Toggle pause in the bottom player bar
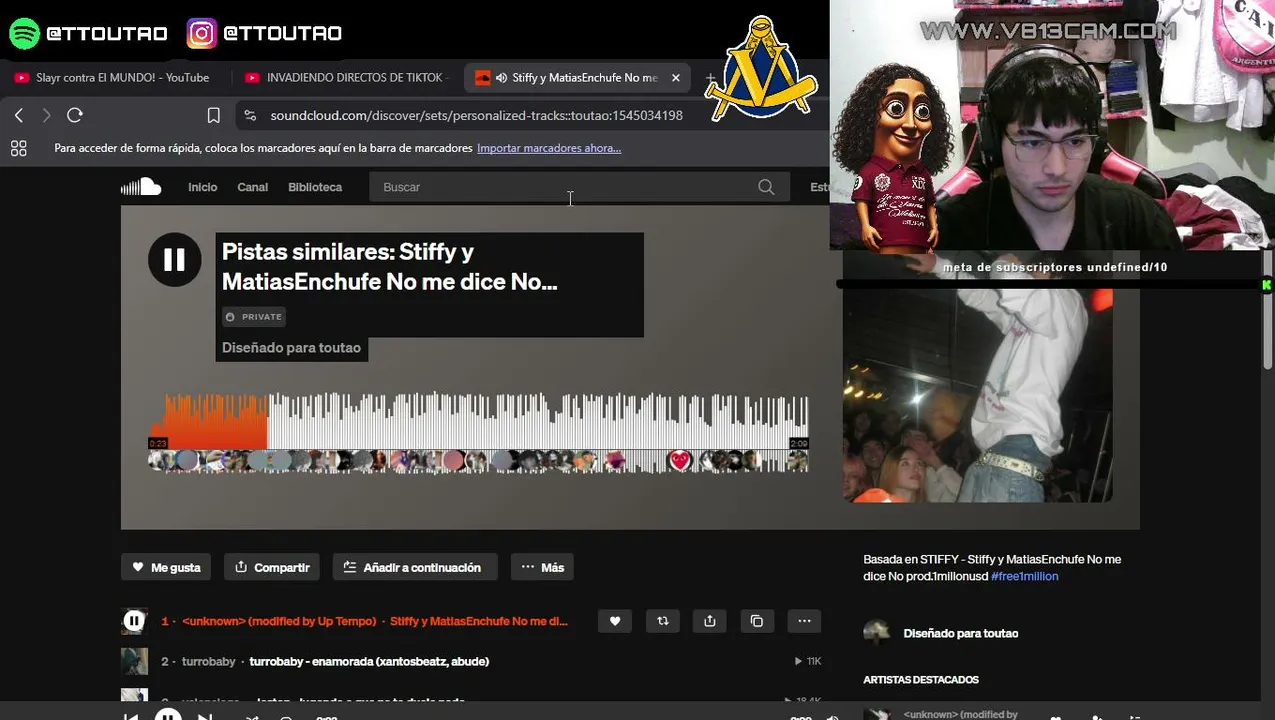The height and width of the screenshot is (720, 1275). pyautogui.click(x=168, y=715)
